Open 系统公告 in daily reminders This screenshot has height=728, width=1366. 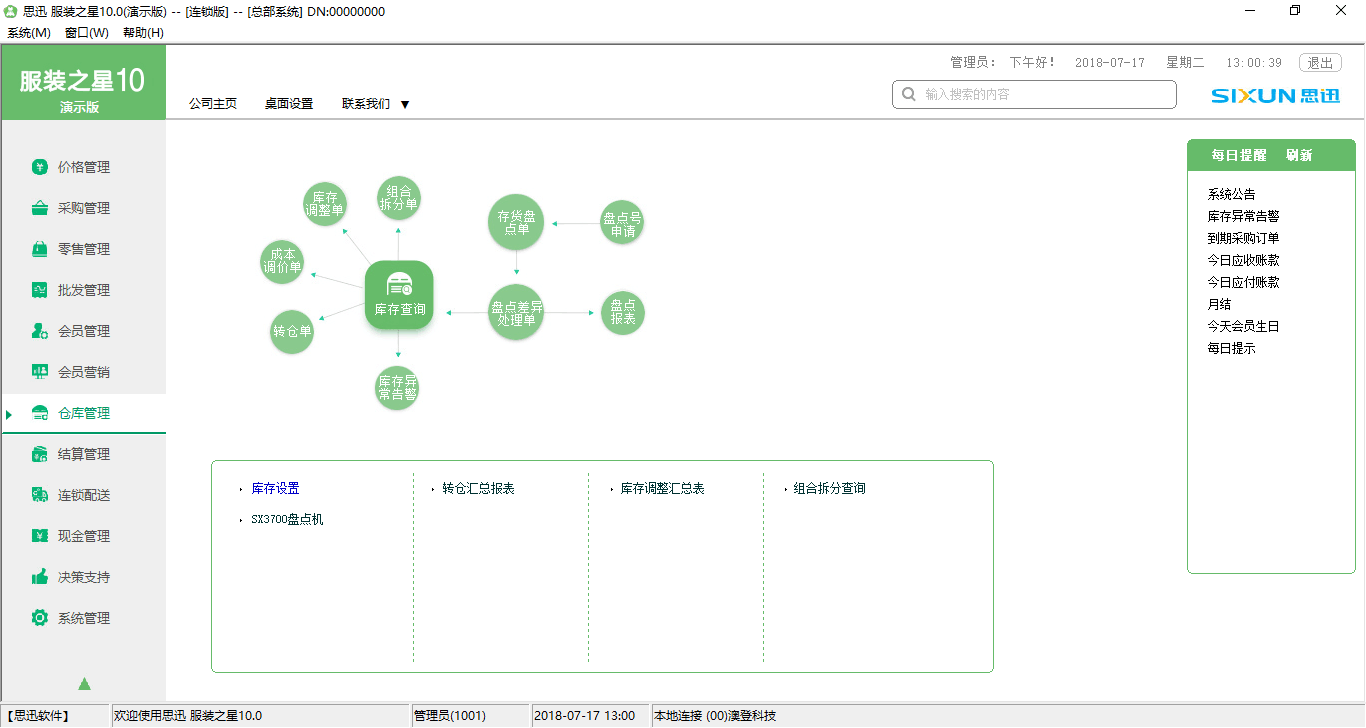coord(1231,194)
